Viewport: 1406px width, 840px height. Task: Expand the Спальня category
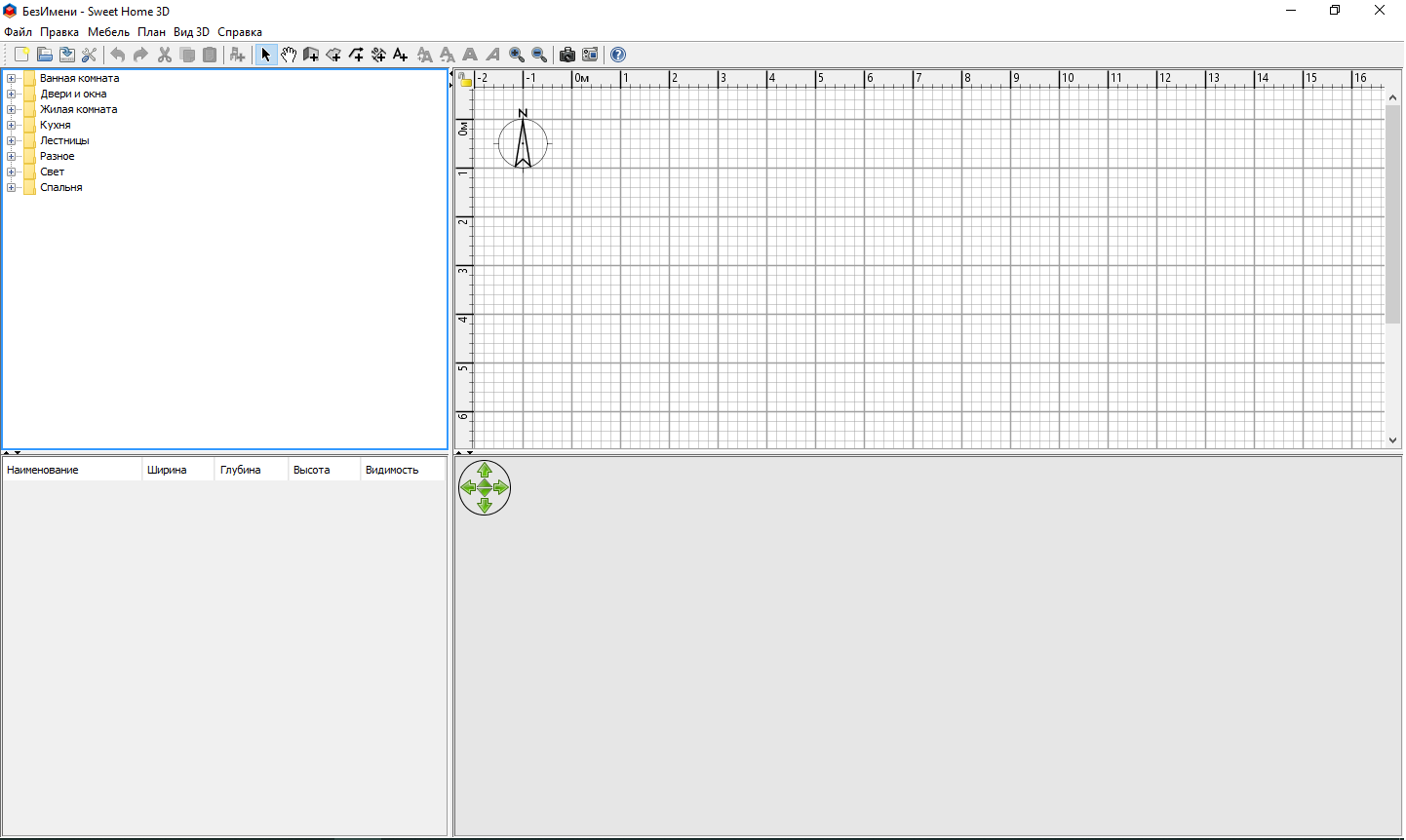click(x=11, y=187)
